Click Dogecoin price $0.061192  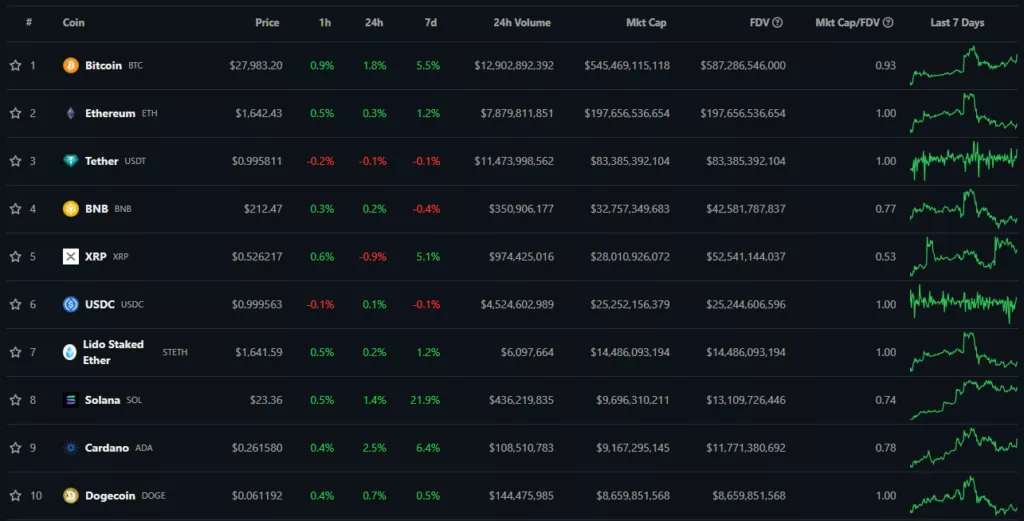(x=257, y=496)
